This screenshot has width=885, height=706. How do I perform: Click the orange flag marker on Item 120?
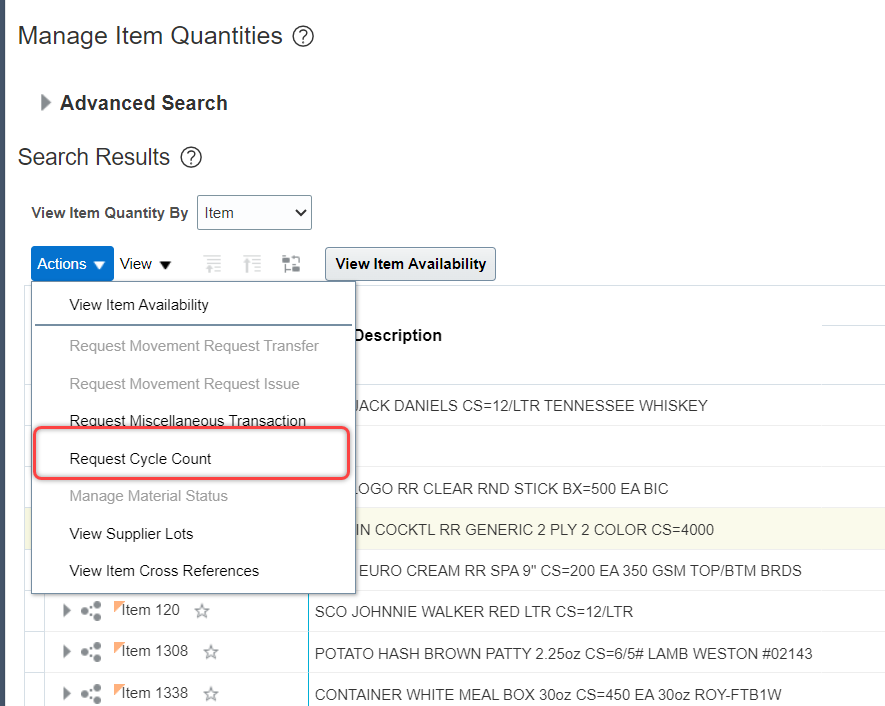[x=117, y=605]
